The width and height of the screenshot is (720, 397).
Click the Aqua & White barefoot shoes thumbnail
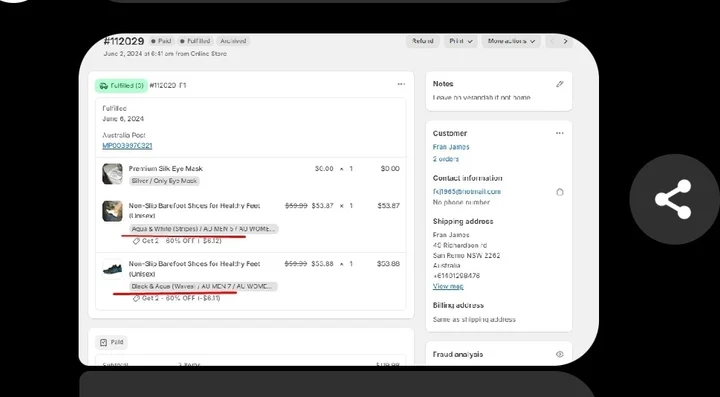pyautogui.click(x=112, y=211)
